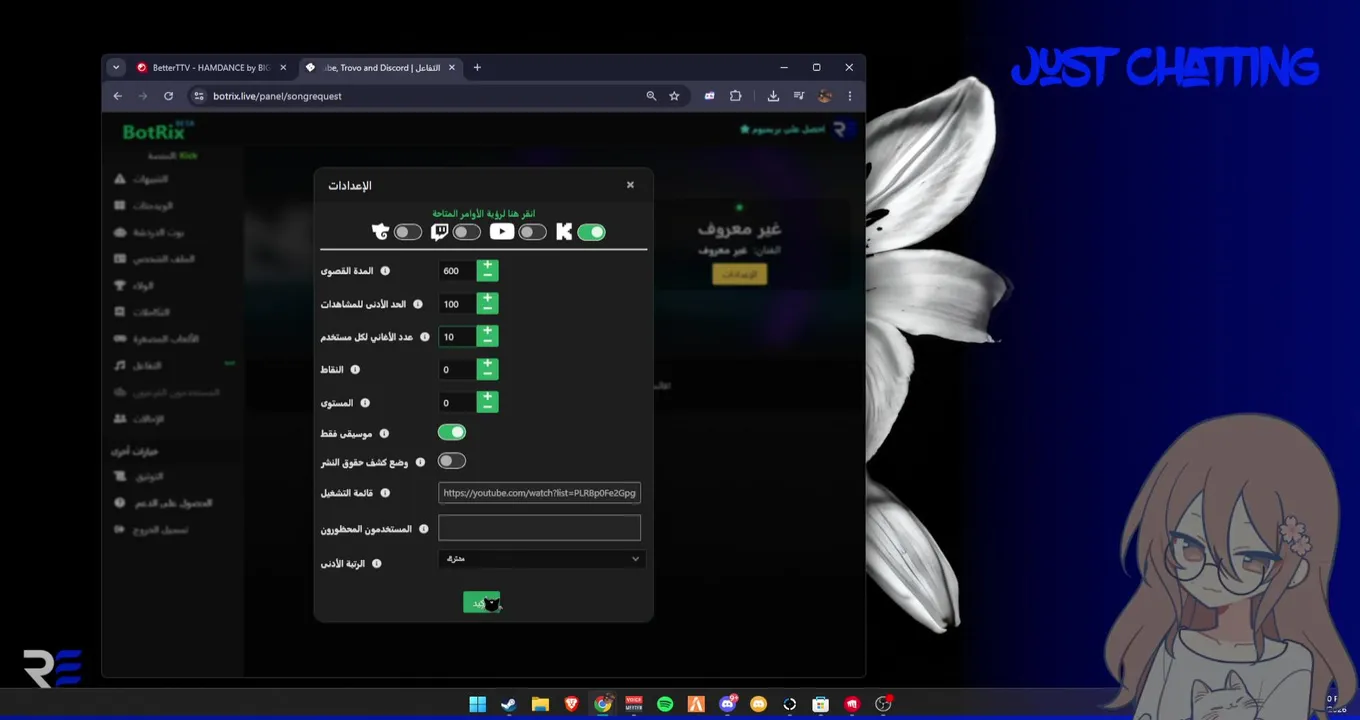Disable the موسيقى فقط switch
Viewport: 1360px width, 720px height.
coord(452,432)
